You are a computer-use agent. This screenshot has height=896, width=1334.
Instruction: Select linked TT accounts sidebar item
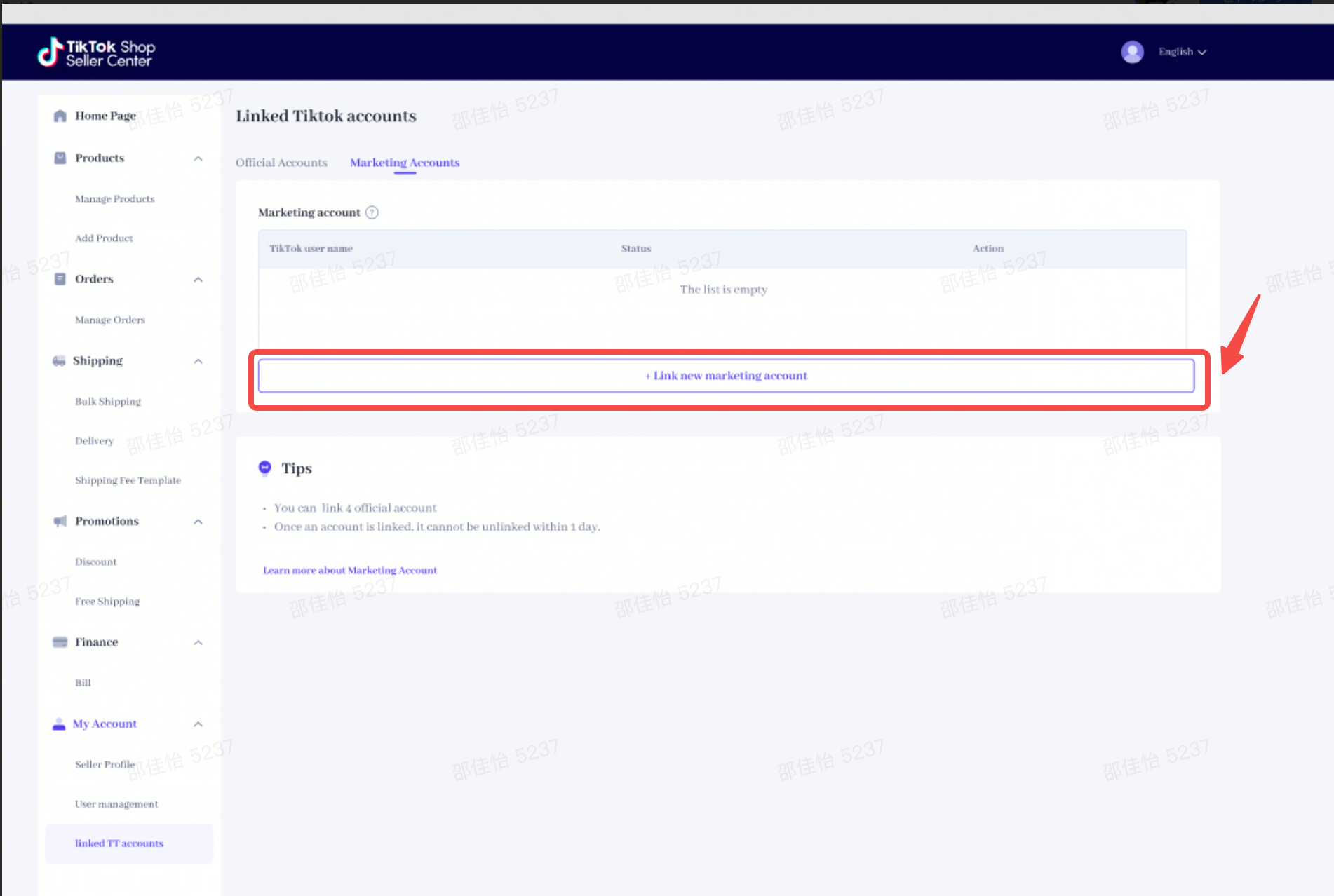point(119,843)
